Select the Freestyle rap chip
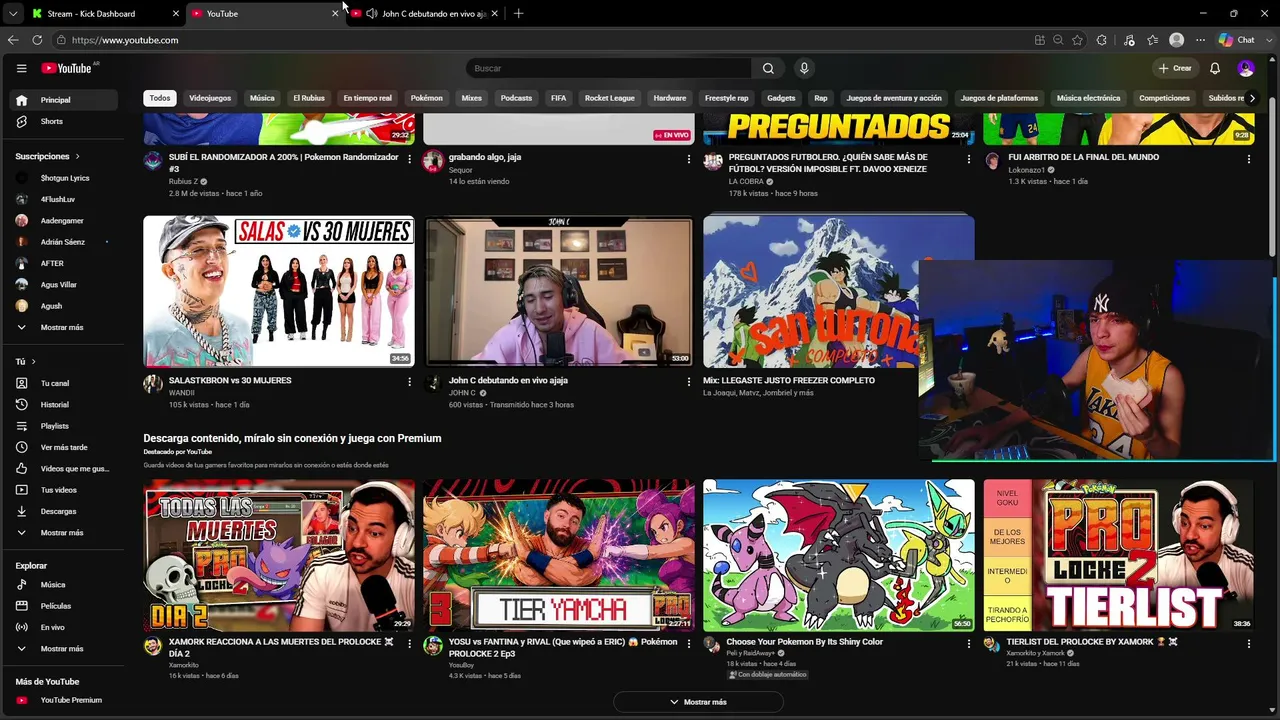Screen dimensions: 1280x720 (727, 98)
